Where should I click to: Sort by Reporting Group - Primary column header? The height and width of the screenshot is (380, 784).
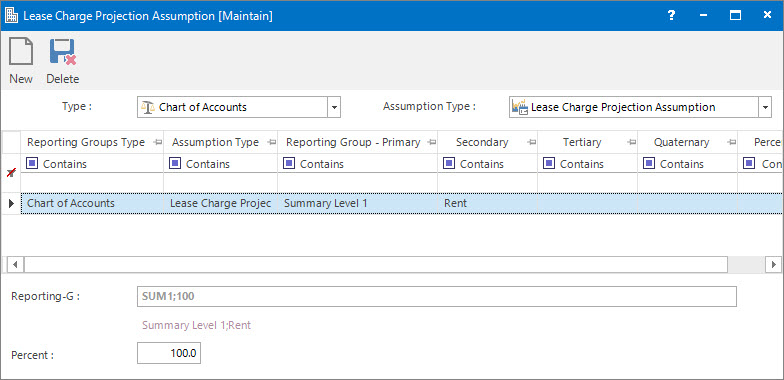point(353,142)
